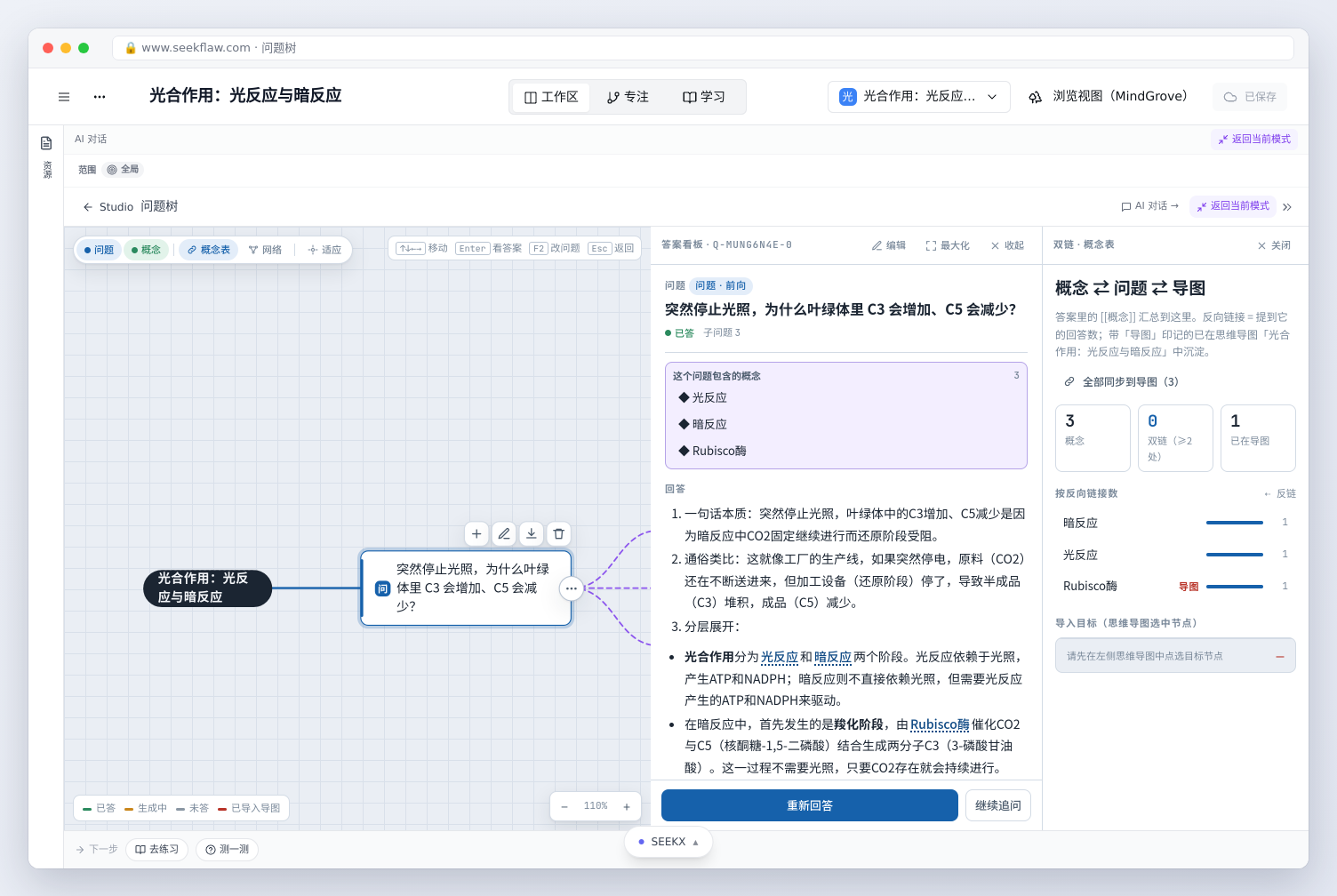Open the 光合作用 document dropdown
Image resolution: width=1337 pixels, height=896 pixels.
tap(919, 97)
